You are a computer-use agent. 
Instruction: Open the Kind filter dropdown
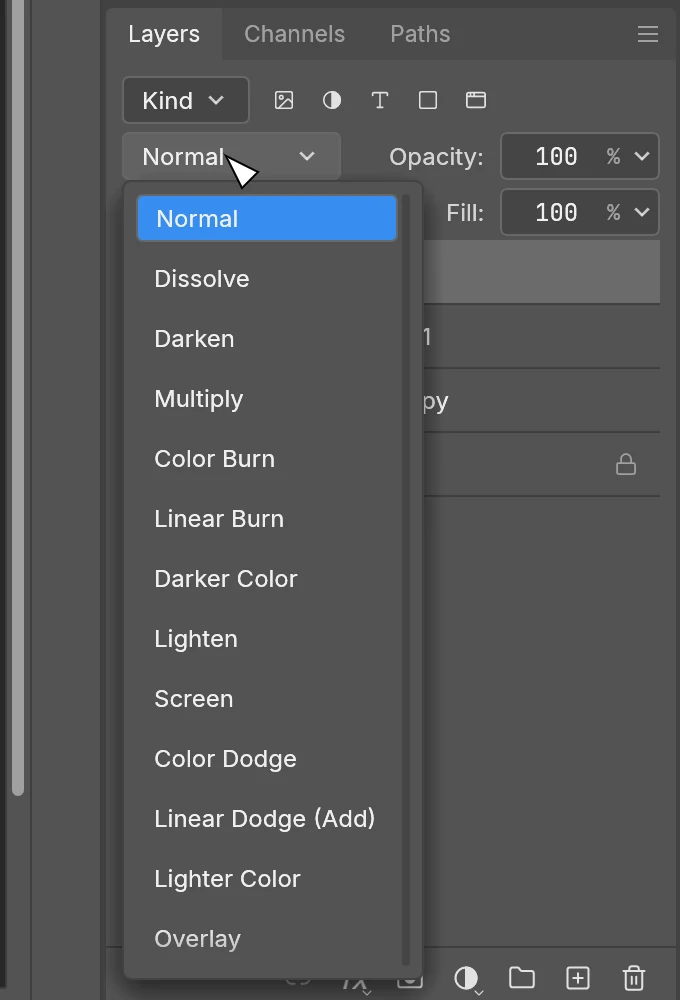coord(186,100)
